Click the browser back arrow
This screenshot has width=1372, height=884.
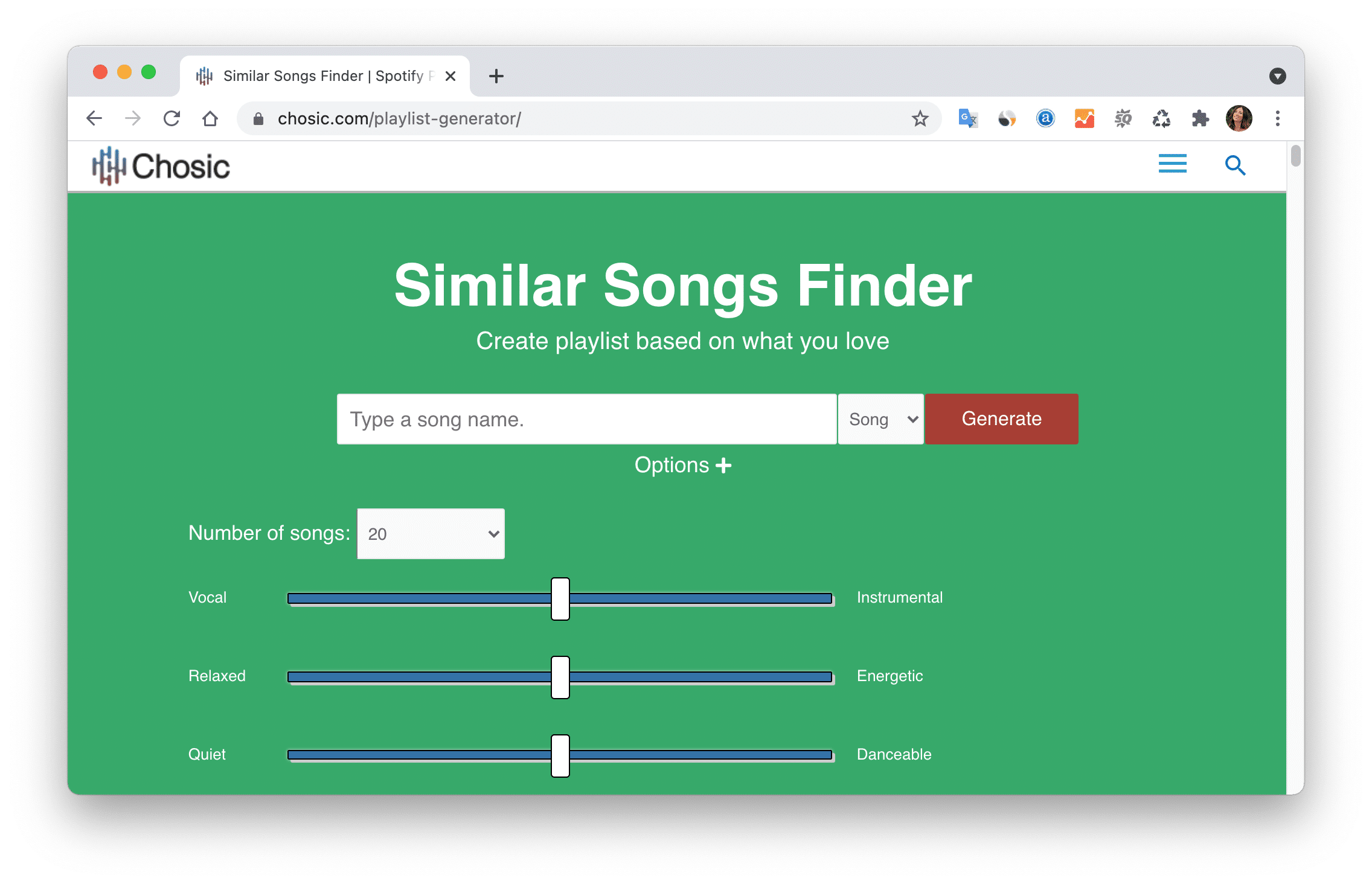94,118
